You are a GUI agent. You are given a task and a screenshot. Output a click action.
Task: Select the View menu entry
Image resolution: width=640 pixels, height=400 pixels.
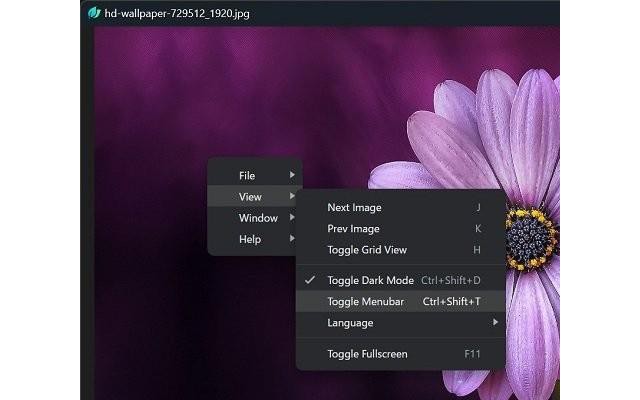click(x=255, y=197)
